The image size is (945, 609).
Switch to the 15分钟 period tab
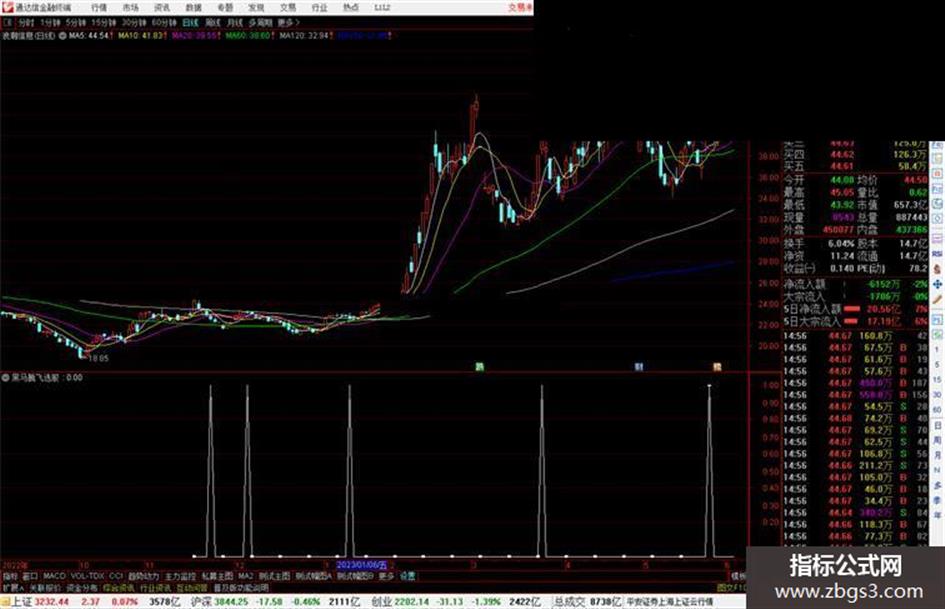(x=102, y=23)
